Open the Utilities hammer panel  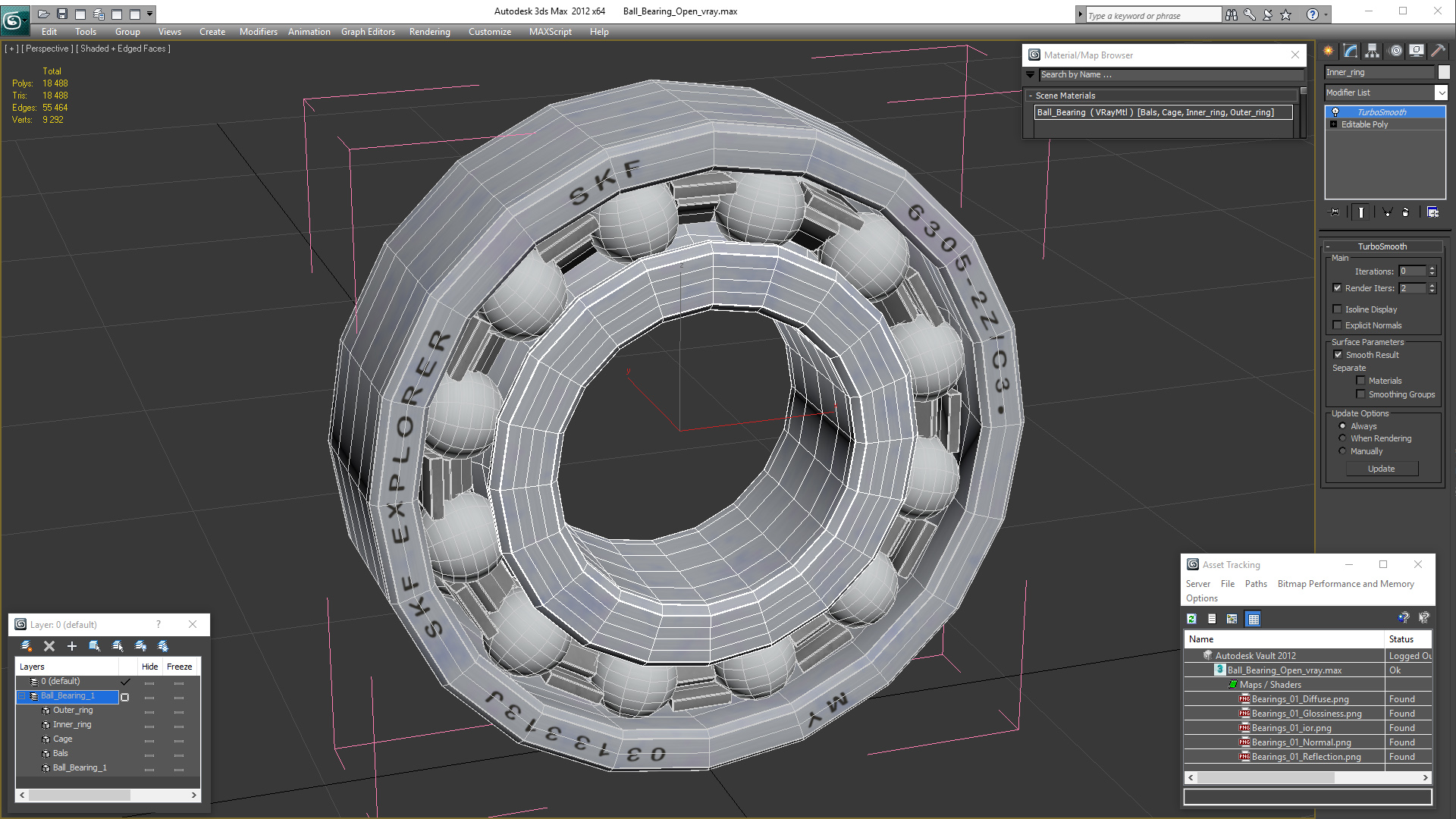click(1437, 51)
